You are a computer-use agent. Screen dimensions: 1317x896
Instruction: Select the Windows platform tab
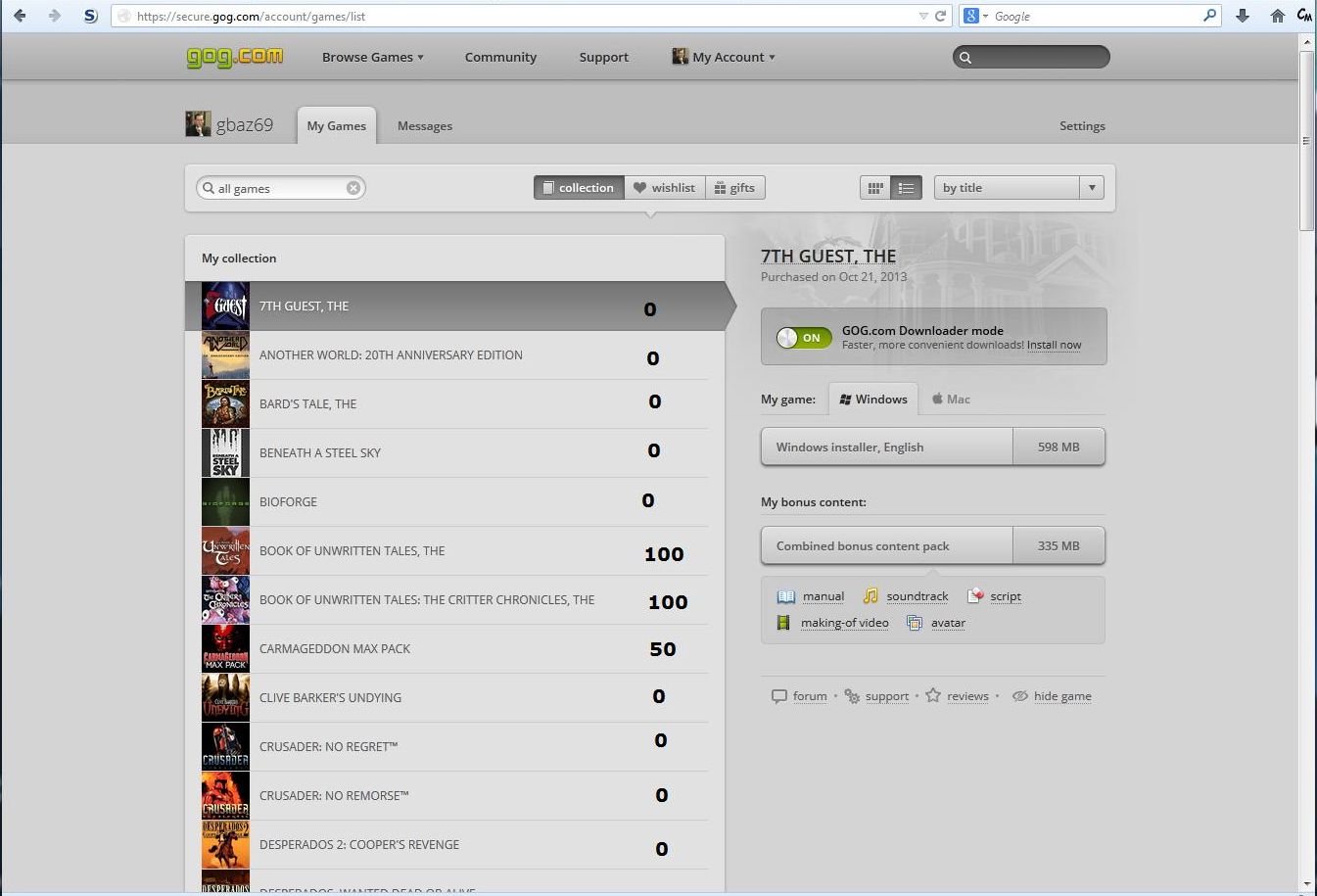point(873,399)
